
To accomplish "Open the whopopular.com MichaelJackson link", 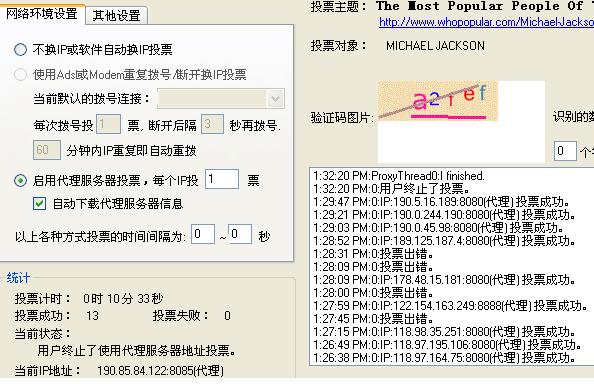I will point(486,22).
